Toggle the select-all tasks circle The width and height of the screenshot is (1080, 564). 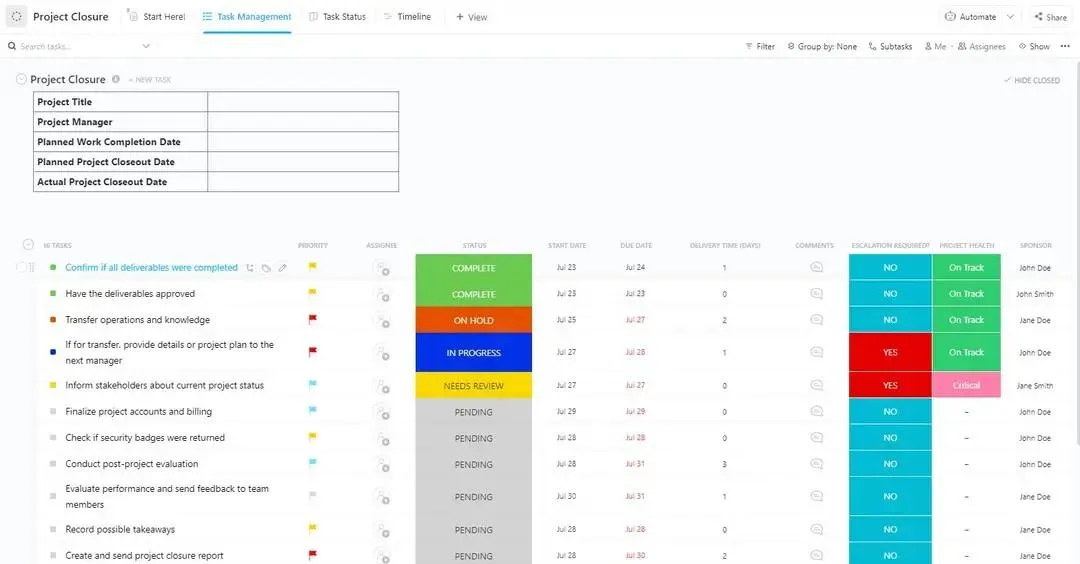(28, 244)
